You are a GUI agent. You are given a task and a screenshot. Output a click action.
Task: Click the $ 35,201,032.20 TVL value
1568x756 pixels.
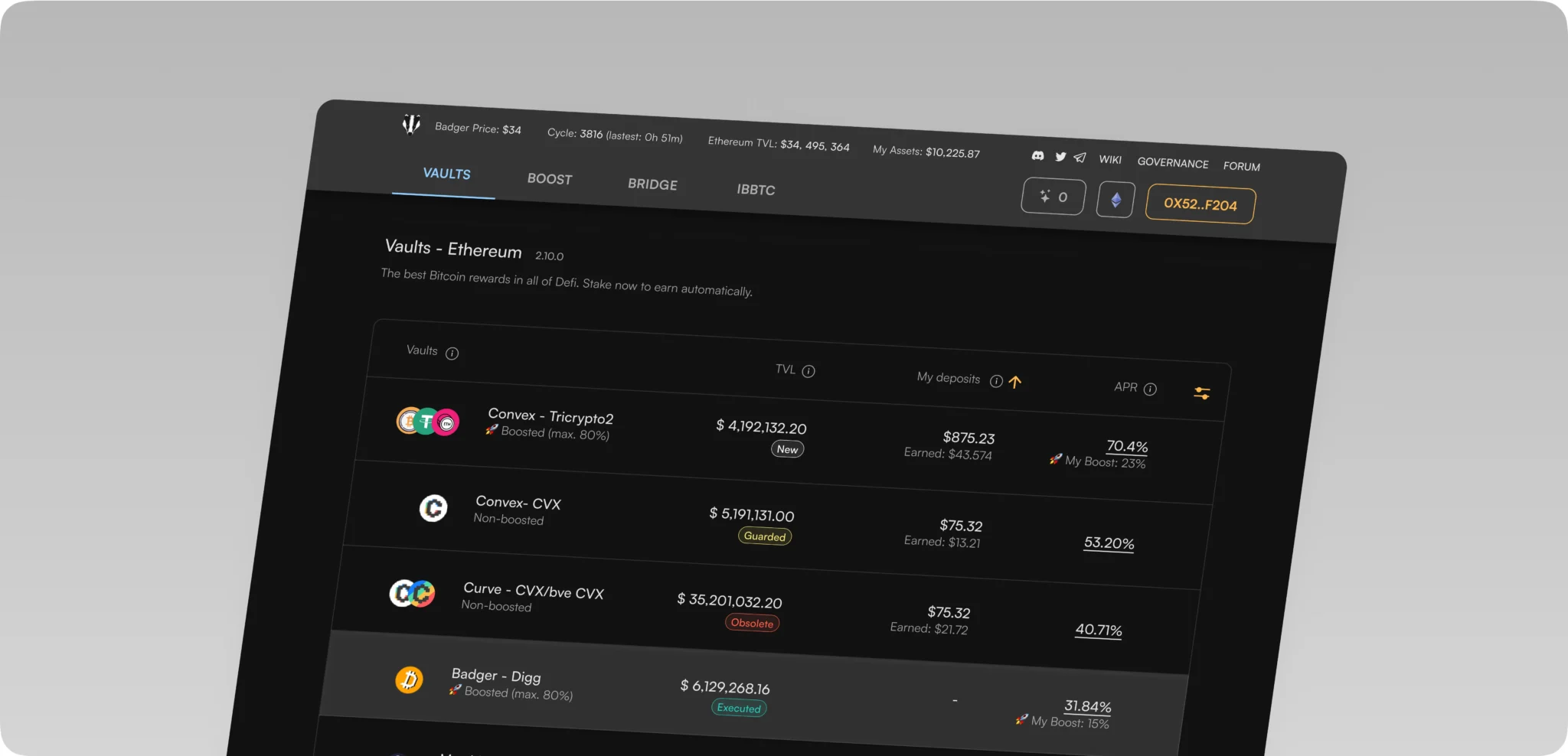click(729, 601)
